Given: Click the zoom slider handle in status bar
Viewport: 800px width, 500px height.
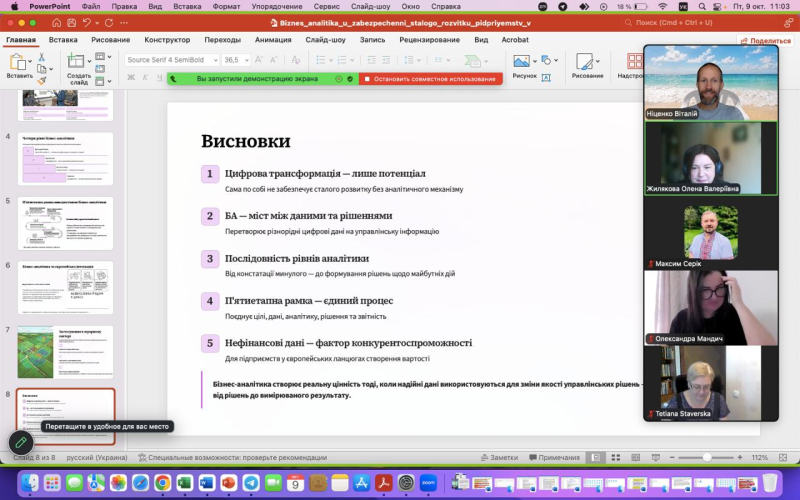Looking at the screenshot, I should point(707,458).
